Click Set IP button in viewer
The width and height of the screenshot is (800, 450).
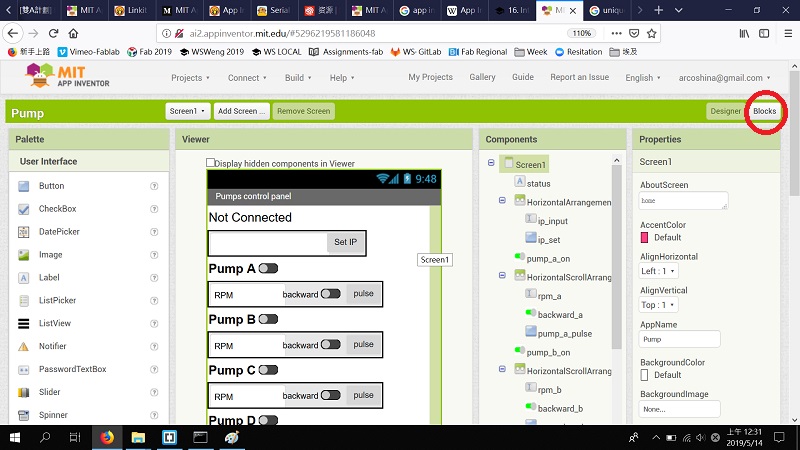[345, 242]
